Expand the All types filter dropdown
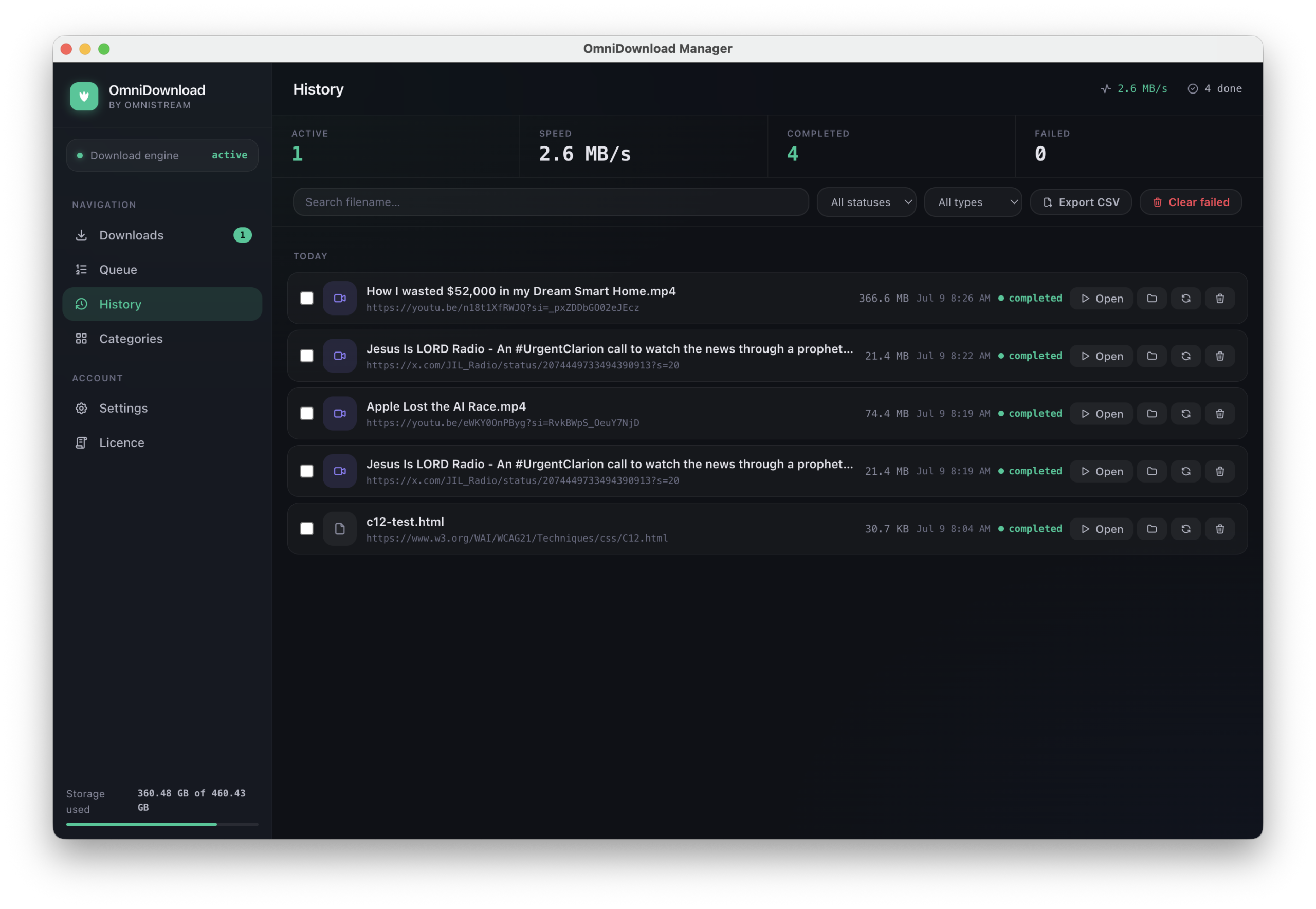The height and width of the screenshot is (909, 1316). [973, 202]
